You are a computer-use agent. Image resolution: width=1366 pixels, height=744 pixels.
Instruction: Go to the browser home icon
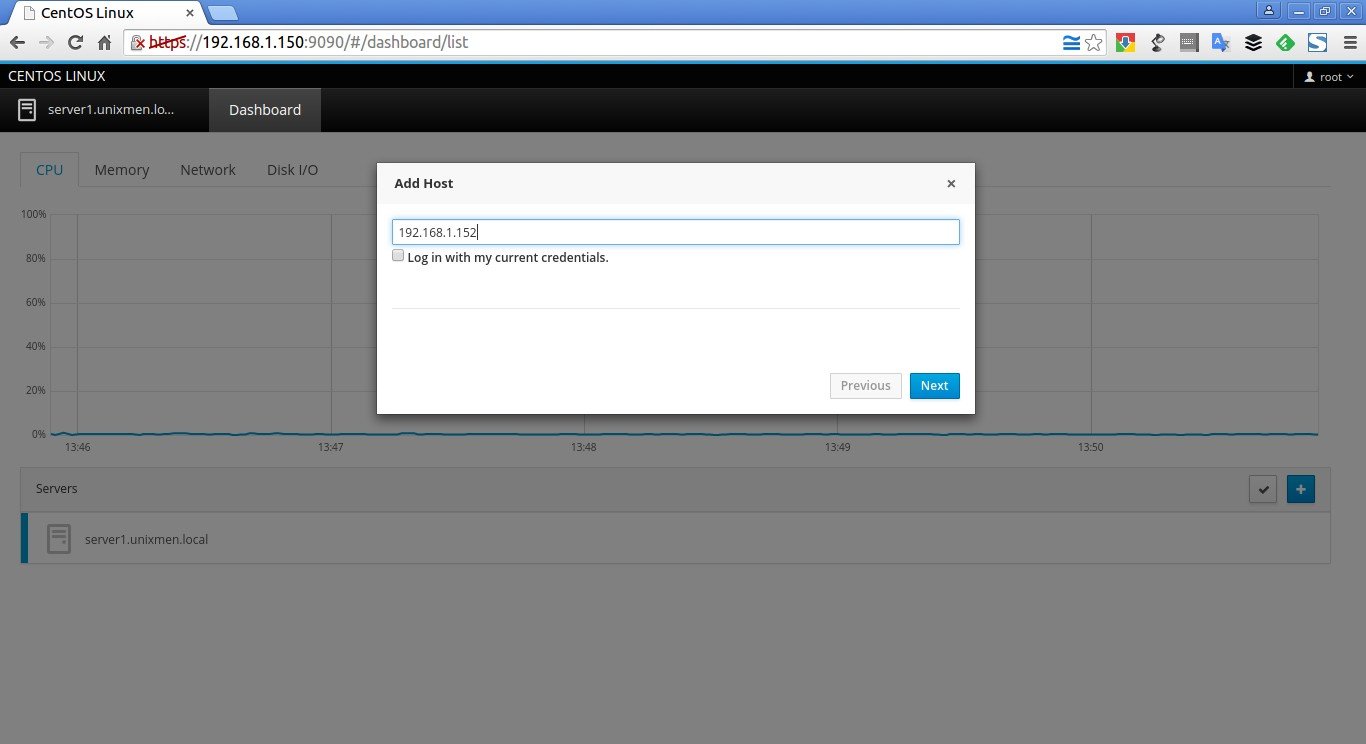[x=104, y=43]
